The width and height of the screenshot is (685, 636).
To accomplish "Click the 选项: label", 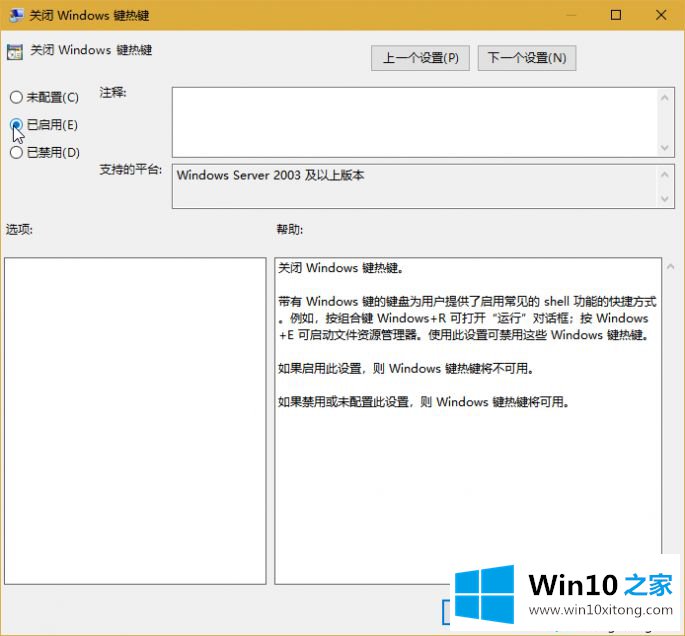I will click(19, 229).
